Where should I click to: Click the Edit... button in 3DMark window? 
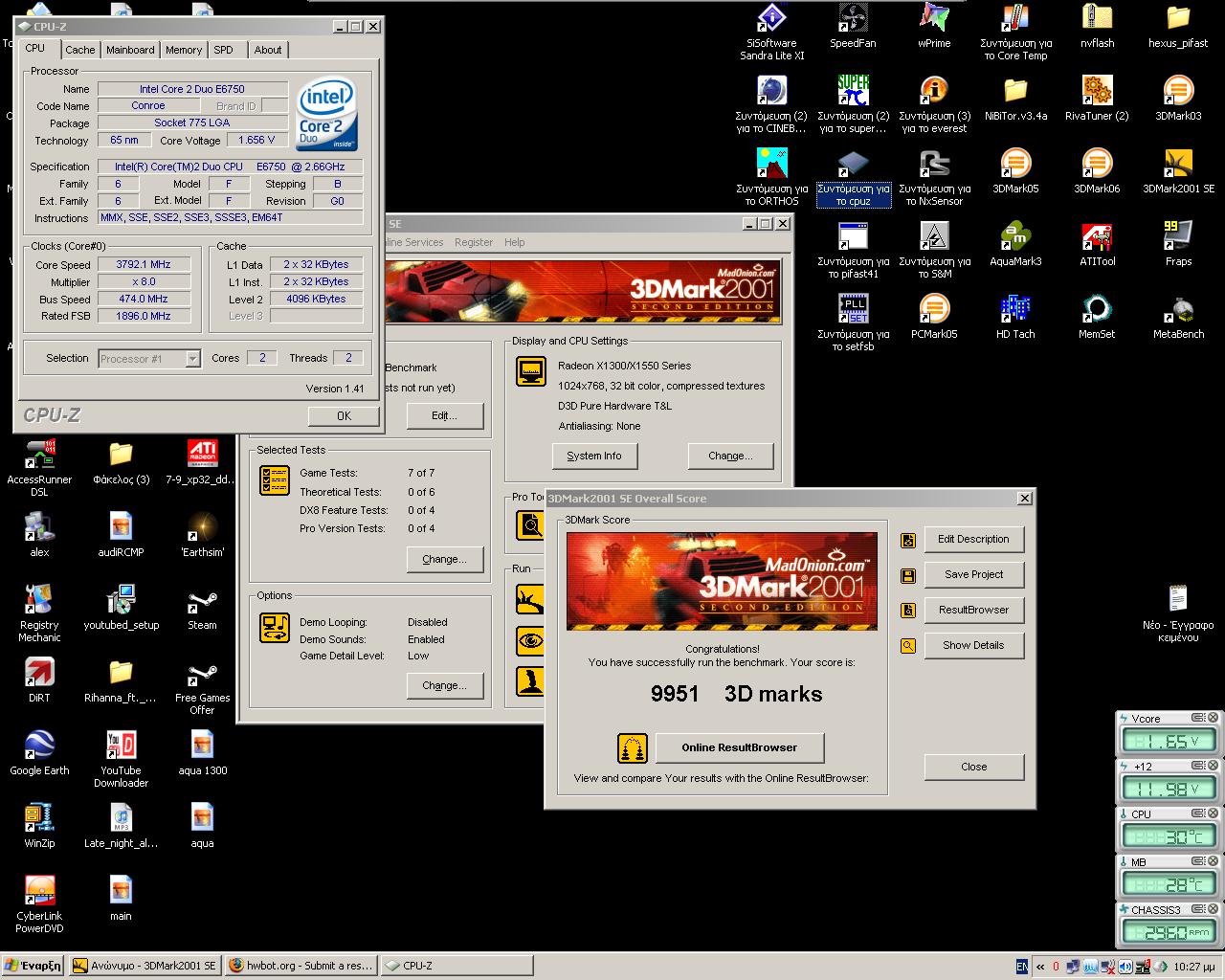pyautogui.click(x=445, y=415)
